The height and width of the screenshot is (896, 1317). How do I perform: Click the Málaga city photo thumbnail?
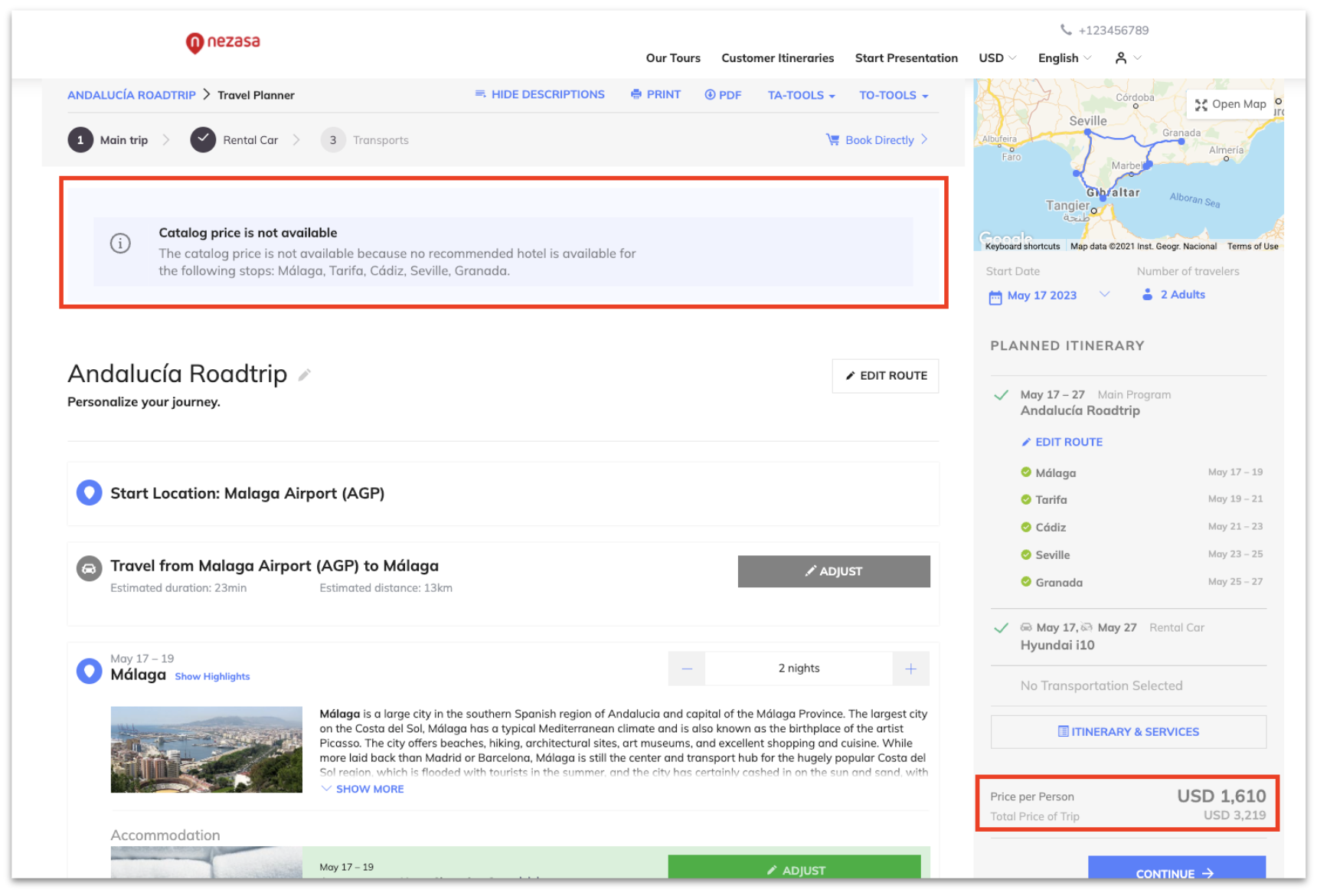[207, 750]
